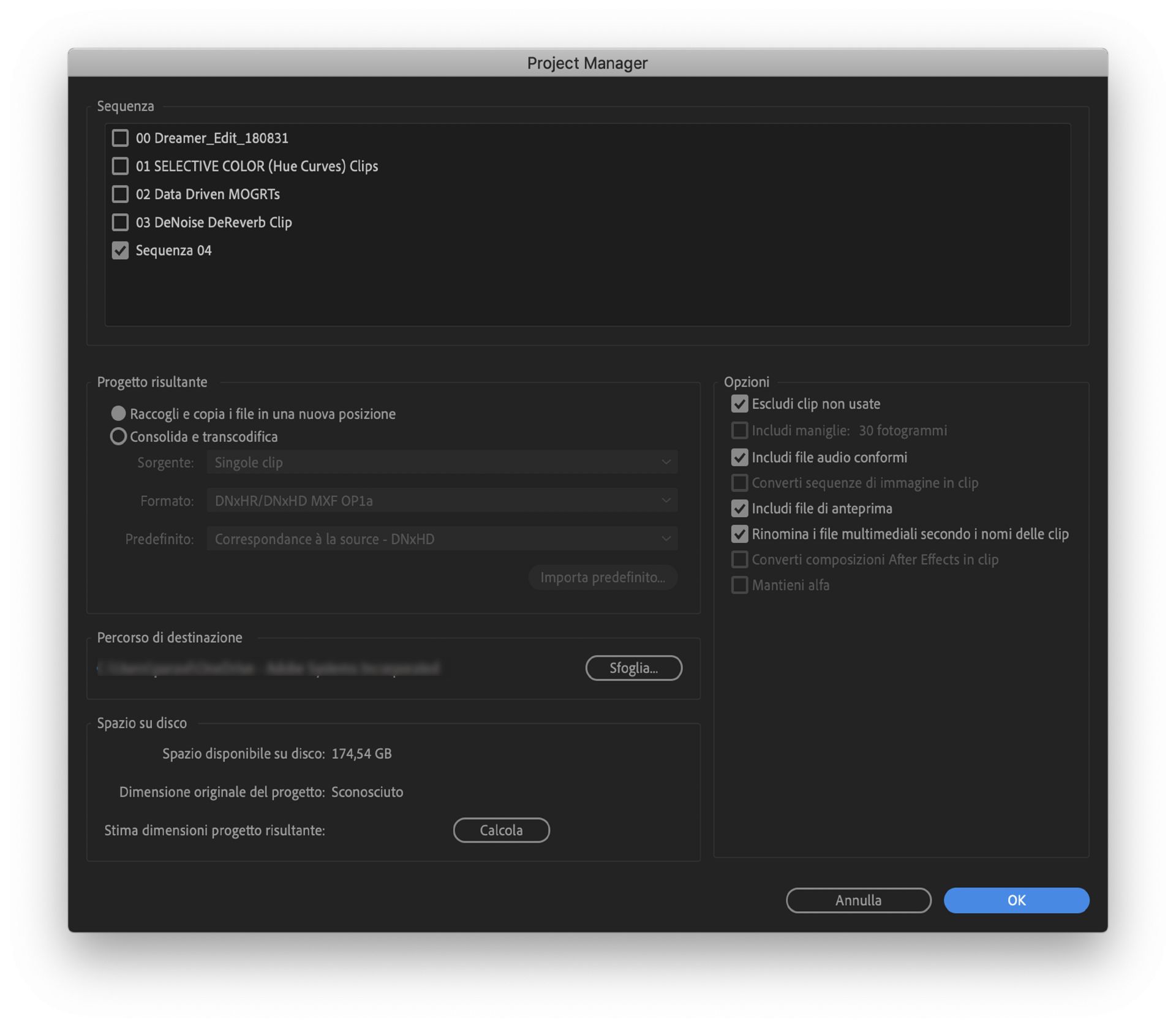Click the destination path text field

(269, 668)
